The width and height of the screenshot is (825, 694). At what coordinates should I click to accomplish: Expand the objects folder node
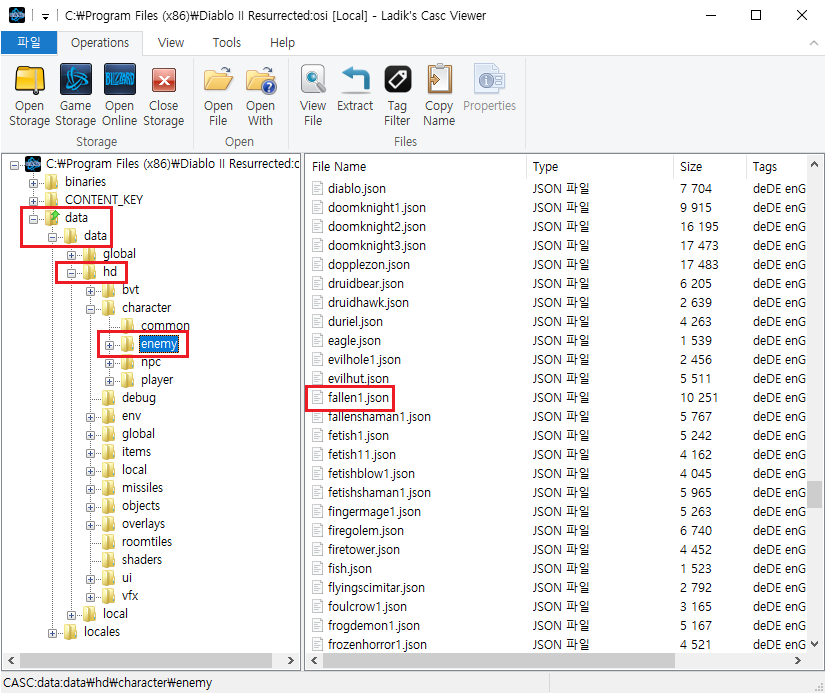(90, 508)
